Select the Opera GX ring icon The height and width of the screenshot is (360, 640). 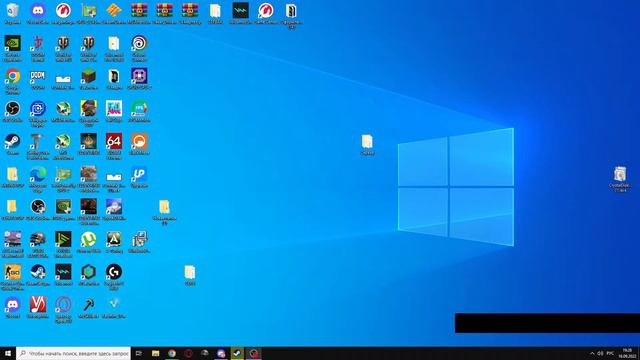[x=63, y=305]
